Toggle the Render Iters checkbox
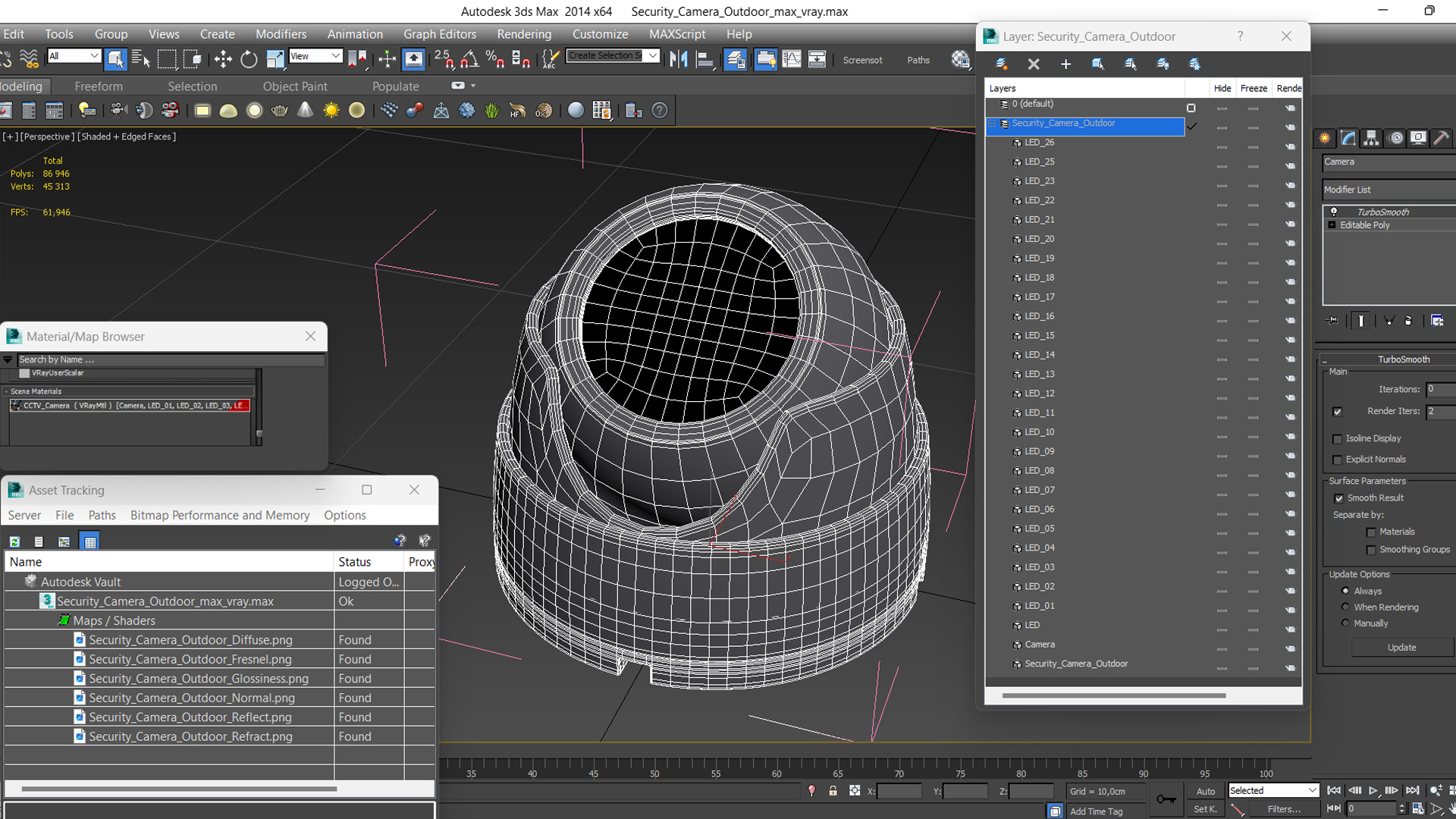The image size is (1456, 819). click(1337, 412)
